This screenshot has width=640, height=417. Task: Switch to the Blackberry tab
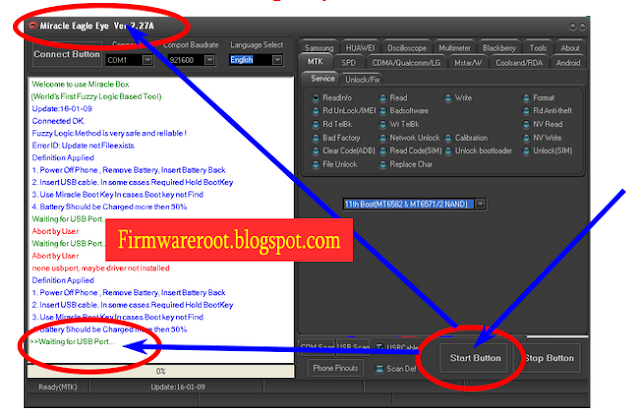[499, 48]
